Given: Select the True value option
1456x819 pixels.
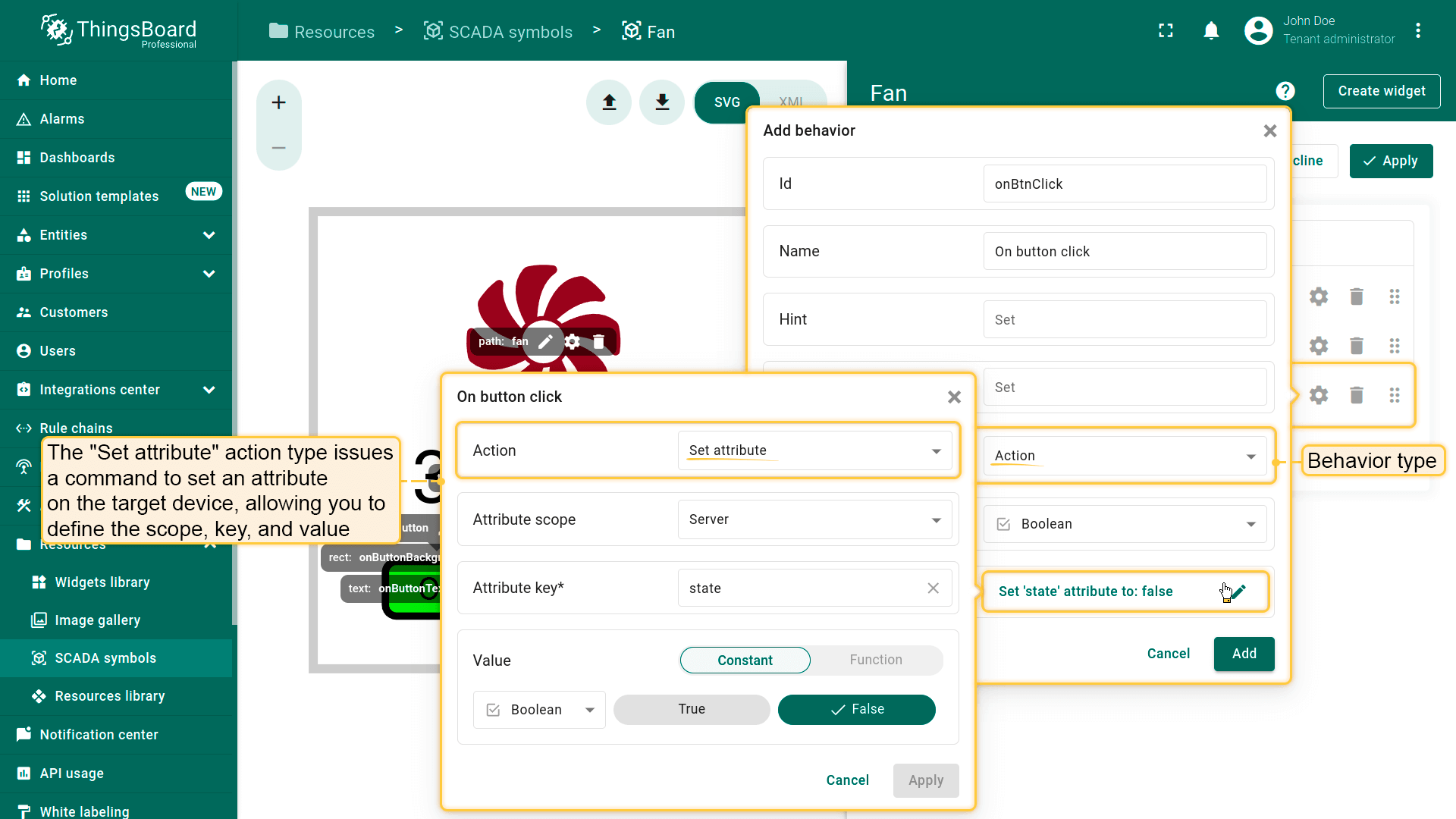Looking at the screenshot, I should tap(691, 709).
